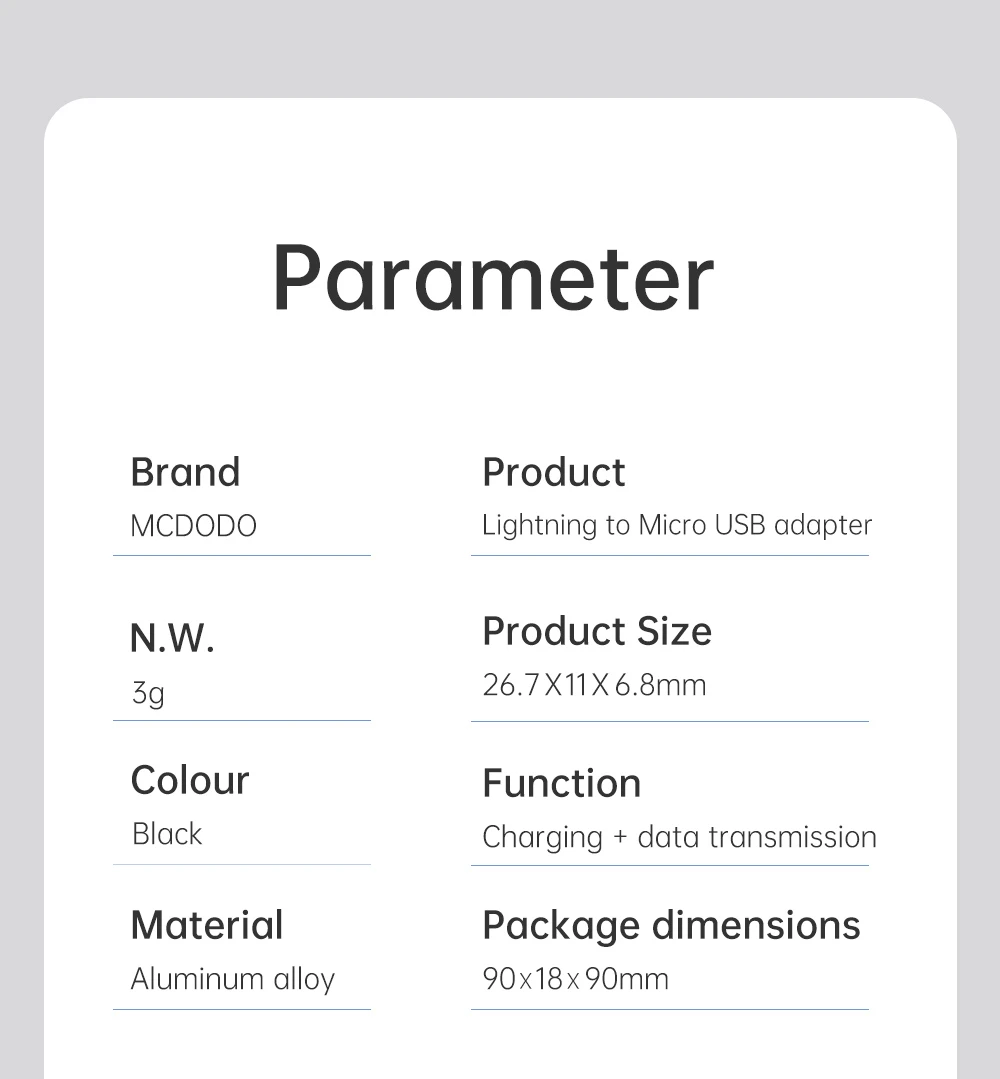Click Lightning to Micro USB adapter text
This screenshot has height=1079, width=1000.
(676, 525)
